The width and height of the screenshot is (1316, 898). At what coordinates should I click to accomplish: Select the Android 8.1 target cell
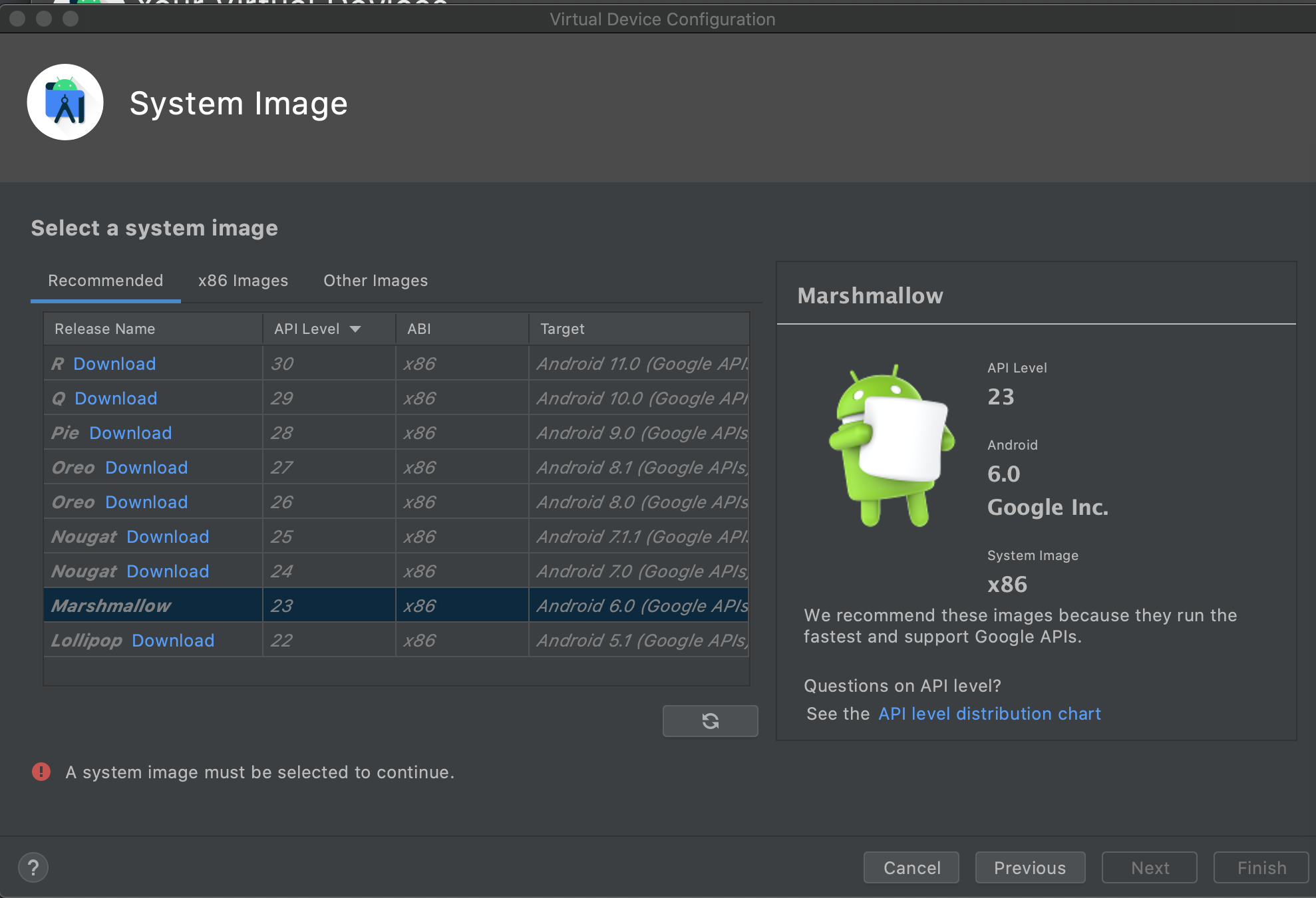[x=639, y=468]
